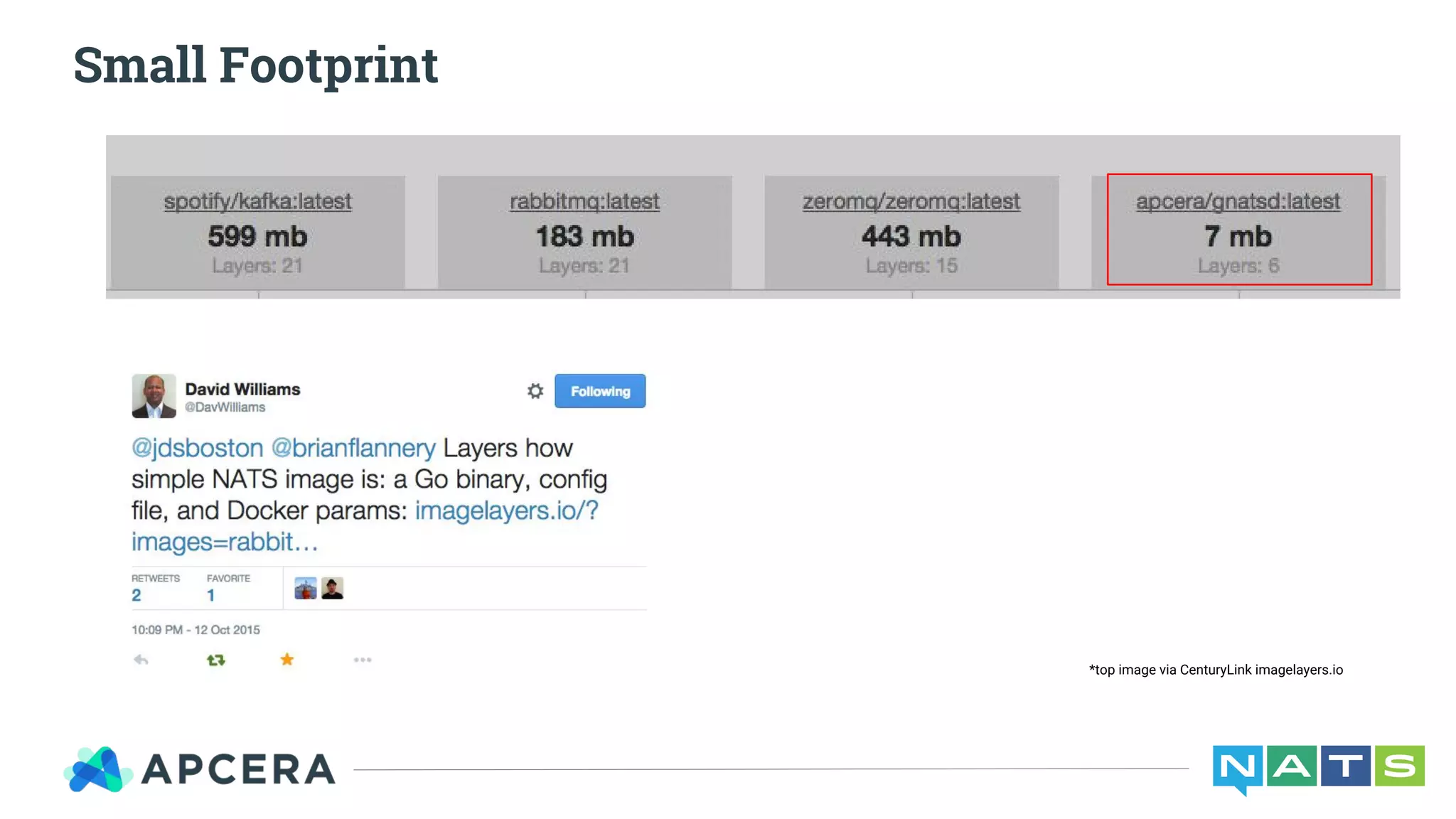The width and height of the screenshot is (1456, 819).
Task: Click the zeromq/zeromq:latest image title
Action: [911, 201]
